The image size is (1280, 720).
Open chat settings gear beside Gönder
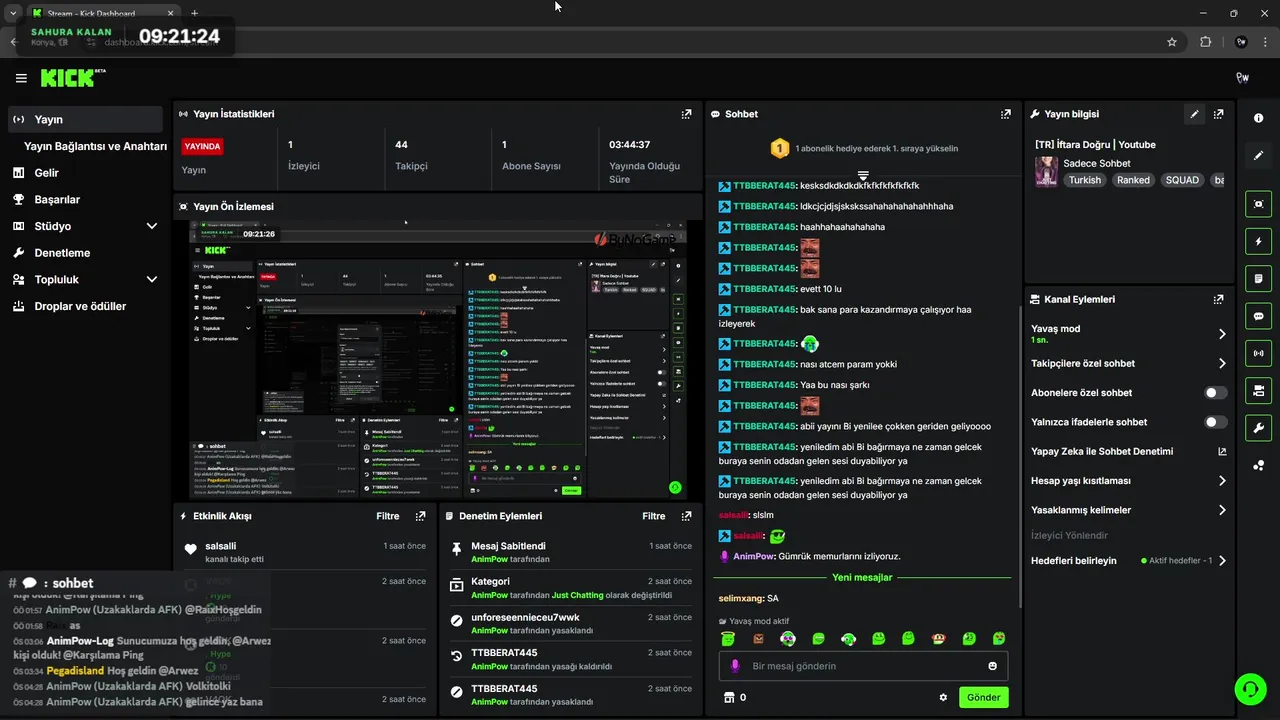point(943,697)
